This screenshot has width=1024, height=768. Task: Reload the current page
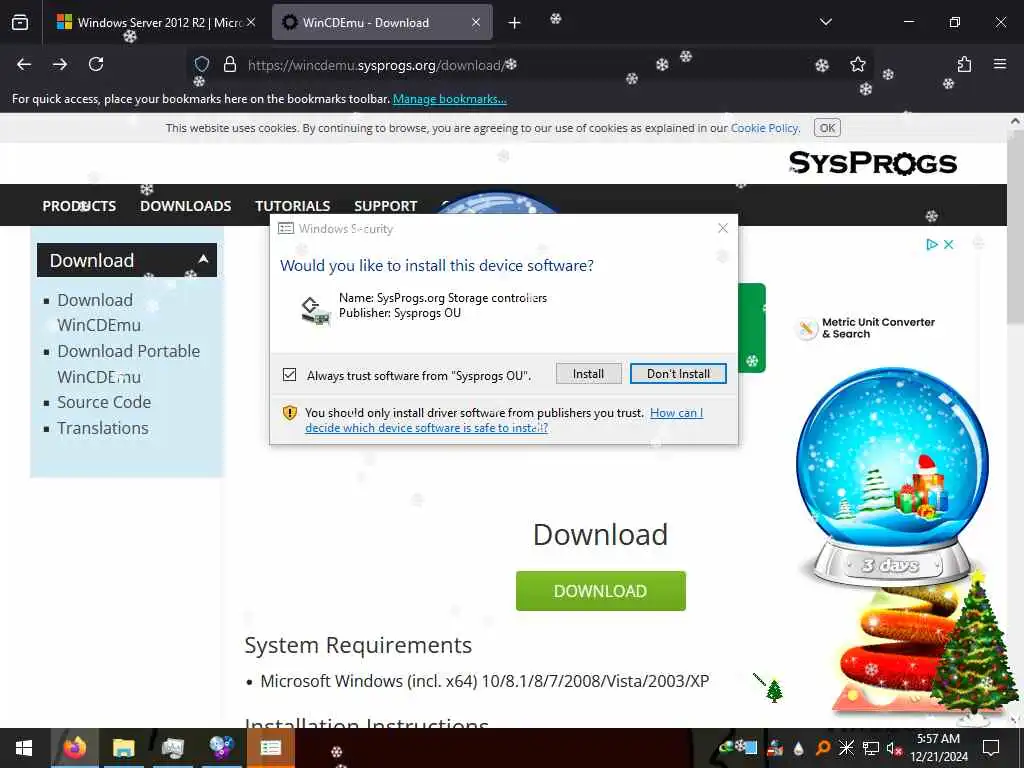click(x=96, y=64)
